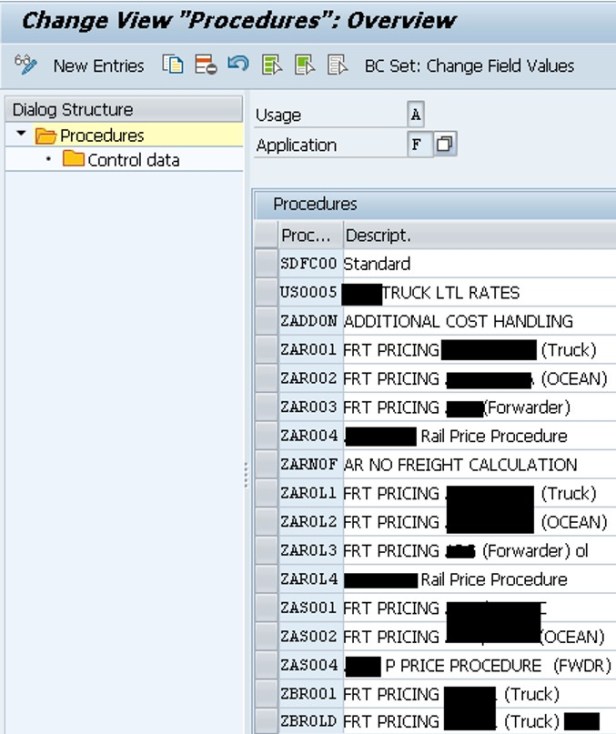The image size is (616, 734).
Task: Click the Delete row icon
Action: tap(205, 65)
